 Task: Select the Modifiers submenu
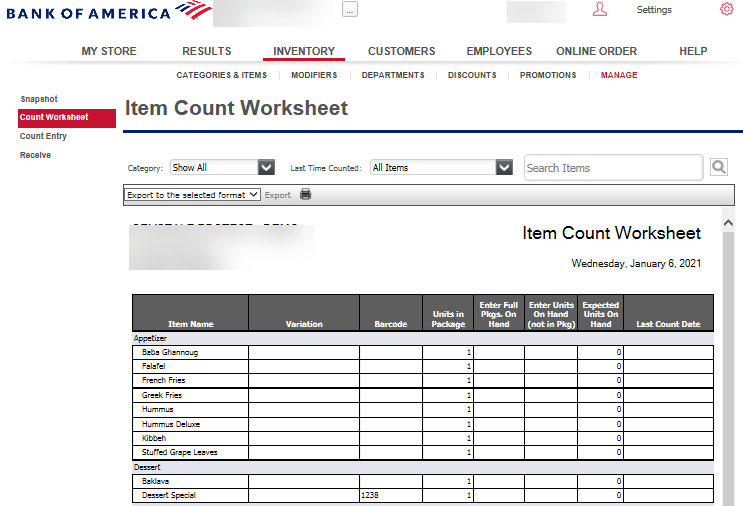[x=314, y=75]
